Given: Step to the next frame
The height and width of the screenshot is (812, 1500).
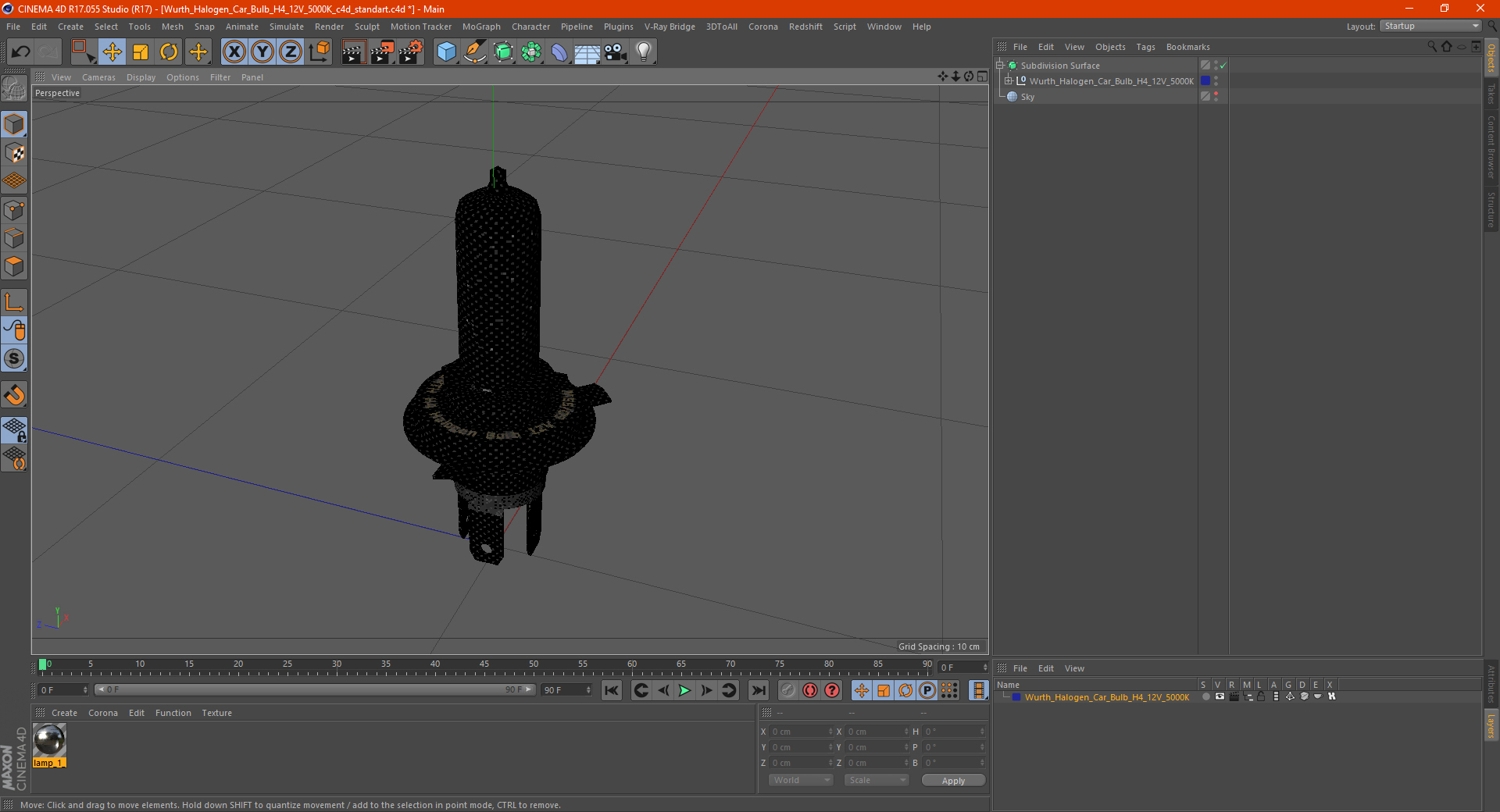Looking at the screenshot, I should (706, 690).
